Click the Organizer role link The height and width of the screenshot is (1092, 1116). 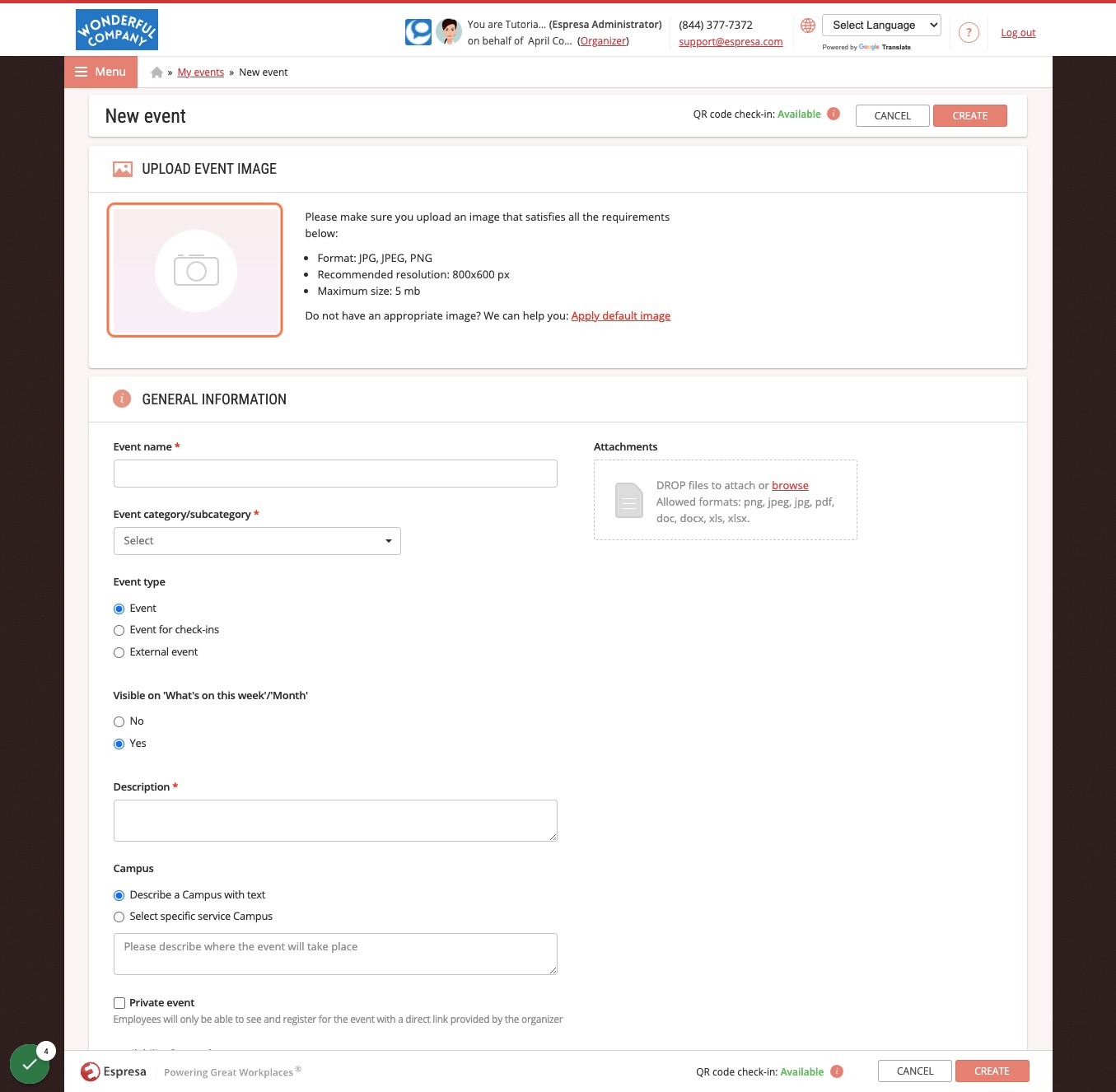click(x=603, y=41)
